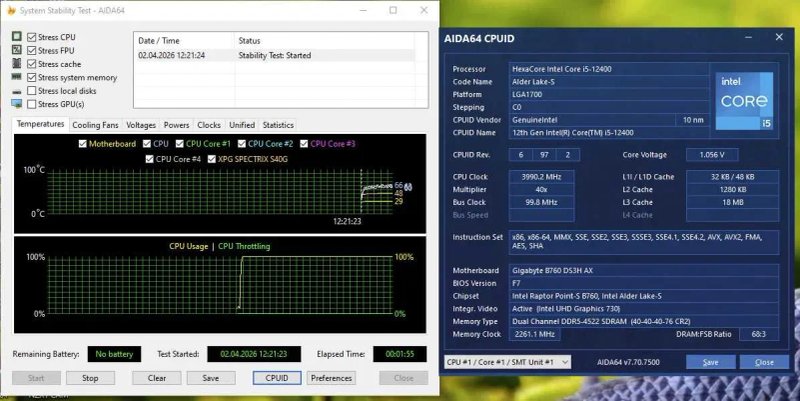This screenshot has width=800, height=401.
Task: Click the 10 nm process field
Action: (x=693, y=120)
